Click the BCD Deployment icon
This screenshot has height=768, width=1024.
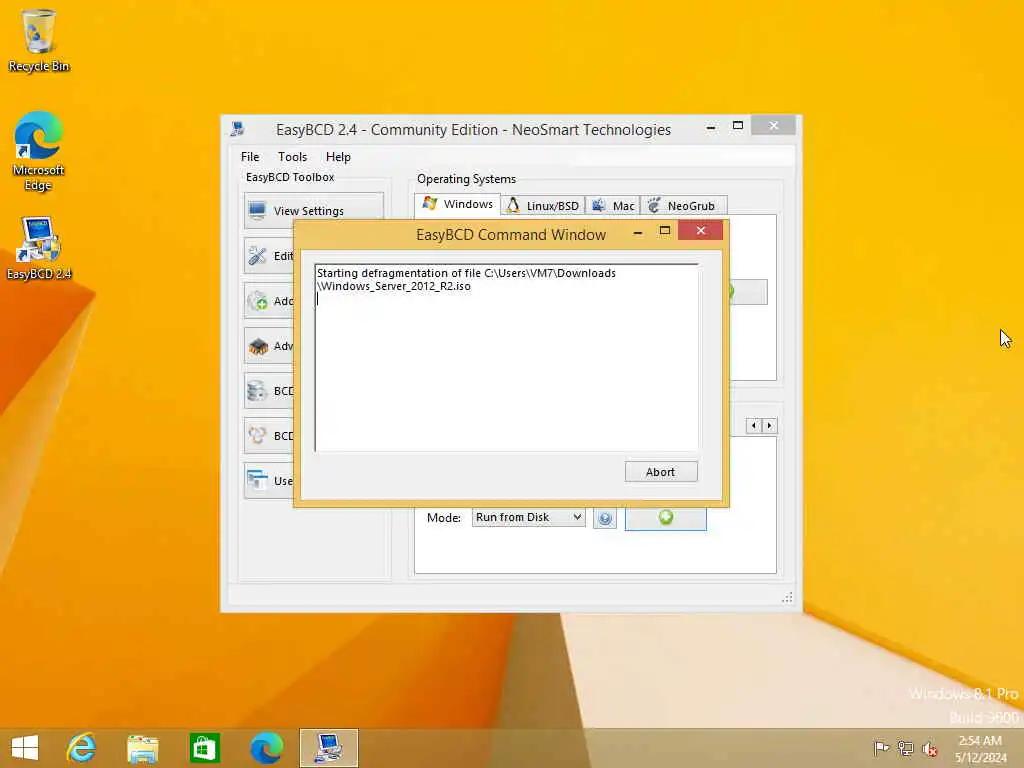[x=257, y=436]
